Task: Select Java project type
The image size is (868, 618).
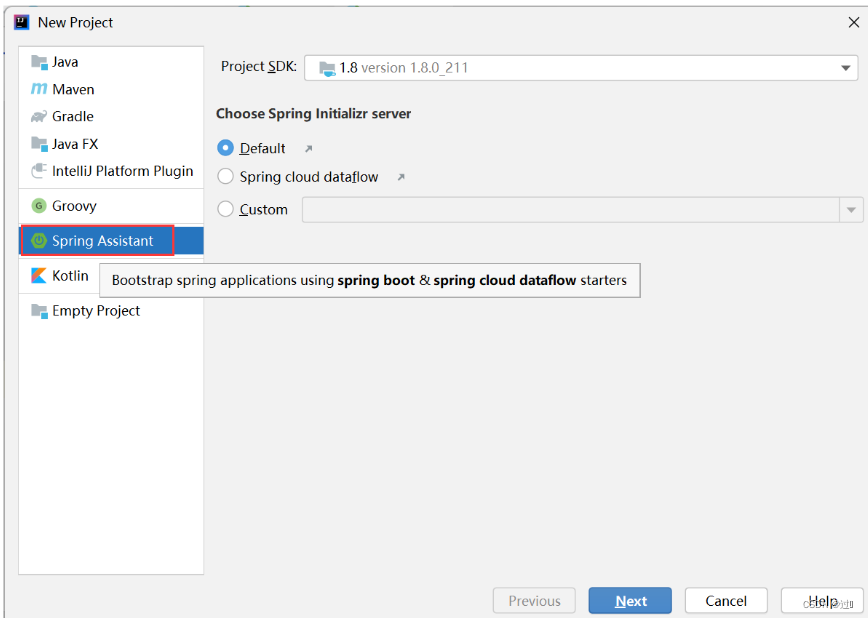Action: [x=111, y=62]
